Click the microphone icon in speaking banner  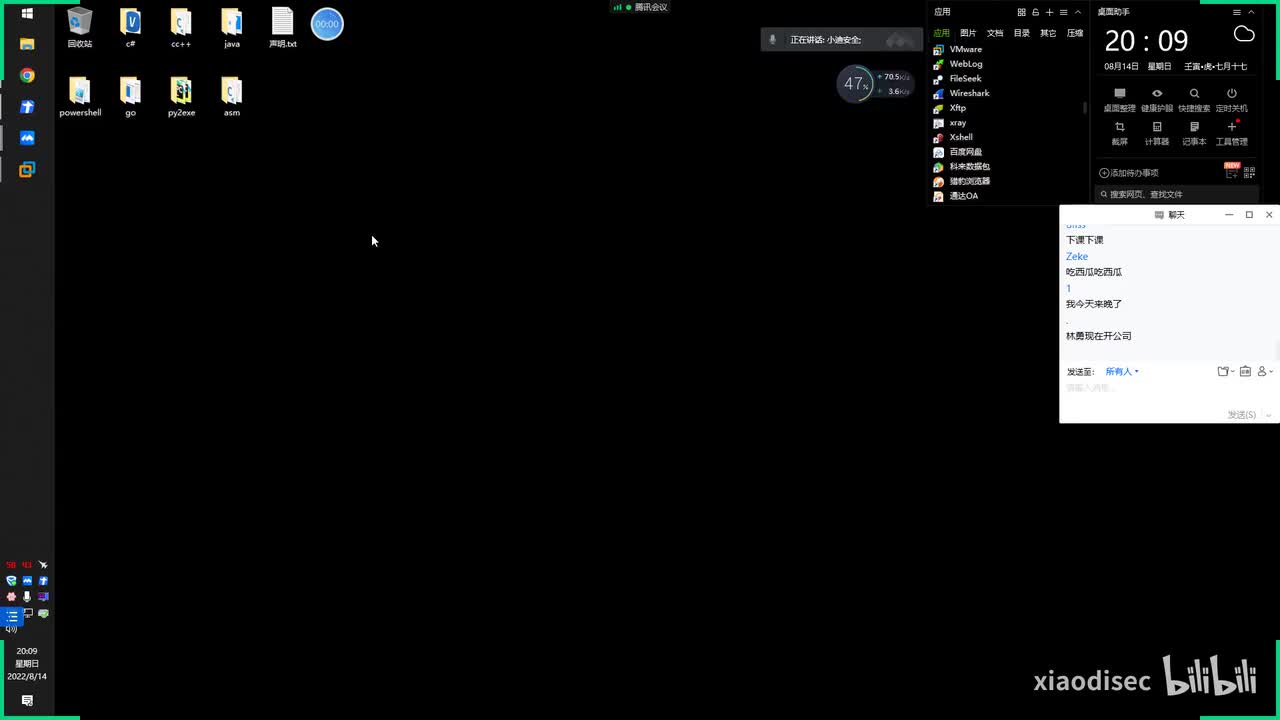(x=772, y=40)
